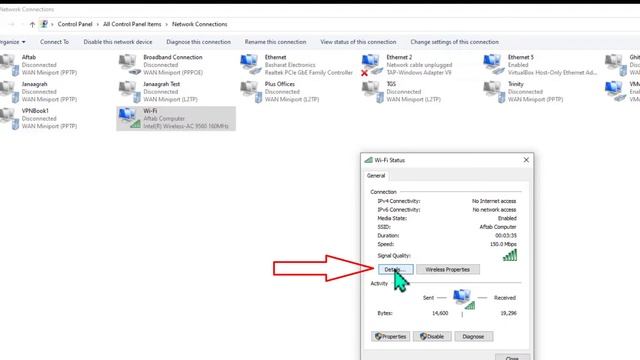This screenshot has height=360, width=640.
Task: Click Disable this network device
Action: [118, 42]
